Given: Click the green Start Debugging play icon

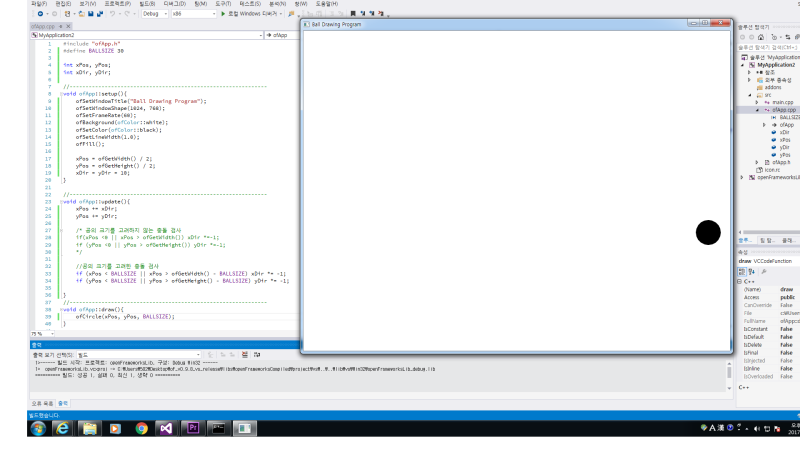Looking at the screenshot, I should [222, 14].
